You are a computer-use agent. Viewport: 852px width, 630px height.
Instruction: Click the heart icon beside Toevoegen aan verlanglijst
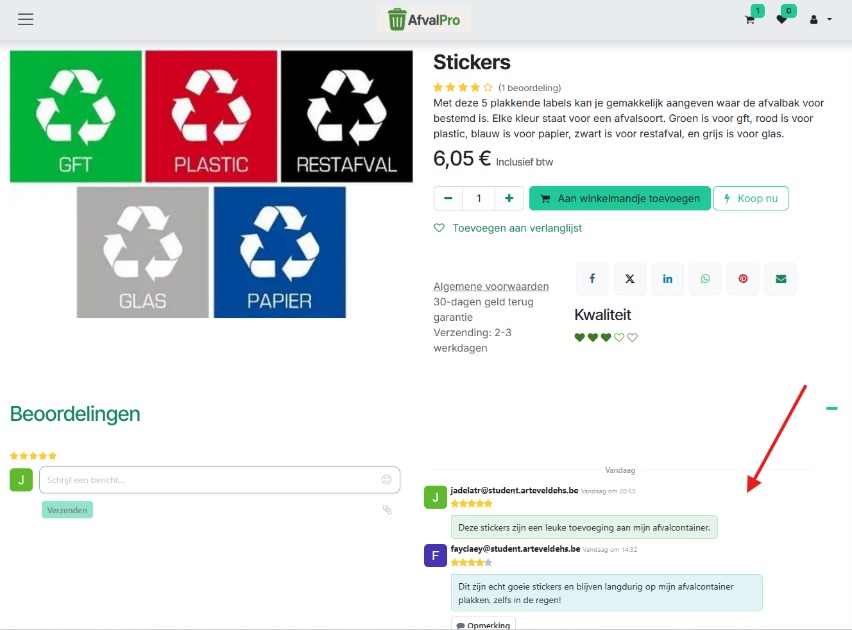click(439, 228)
